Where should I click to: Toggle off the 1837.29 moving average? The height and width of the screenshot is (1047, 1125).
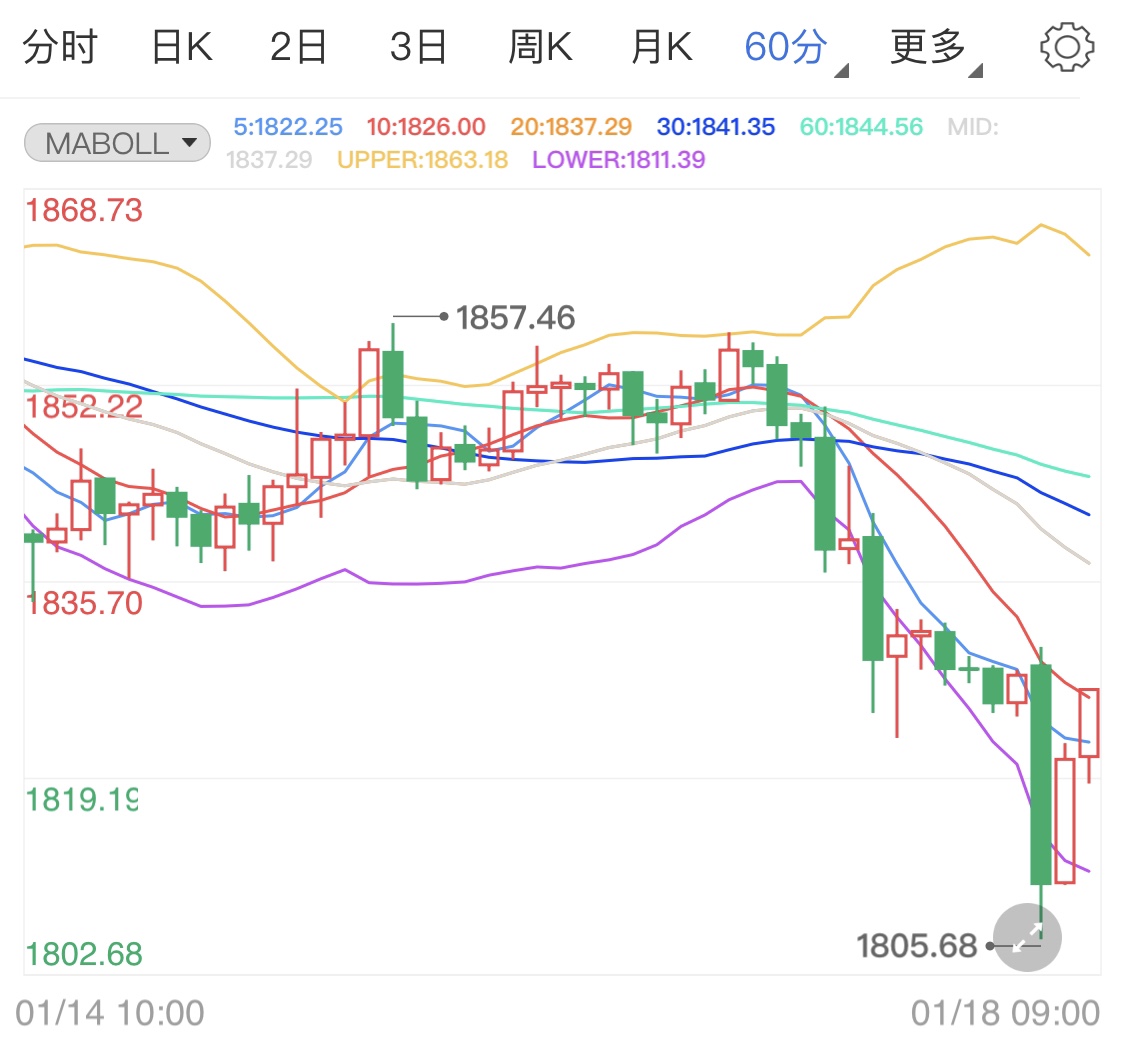[x=267, y=159]
